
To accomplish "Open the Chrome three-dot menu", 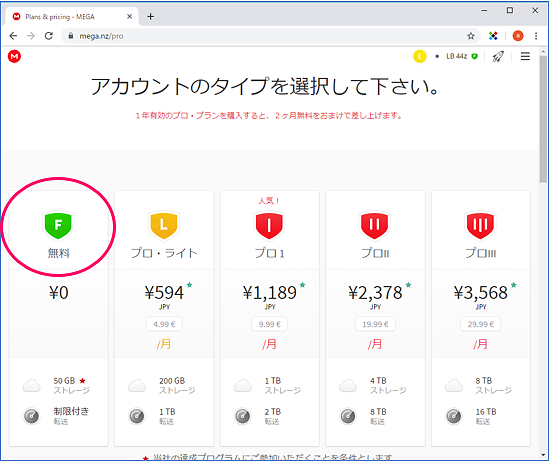I will tap(536, 36).
